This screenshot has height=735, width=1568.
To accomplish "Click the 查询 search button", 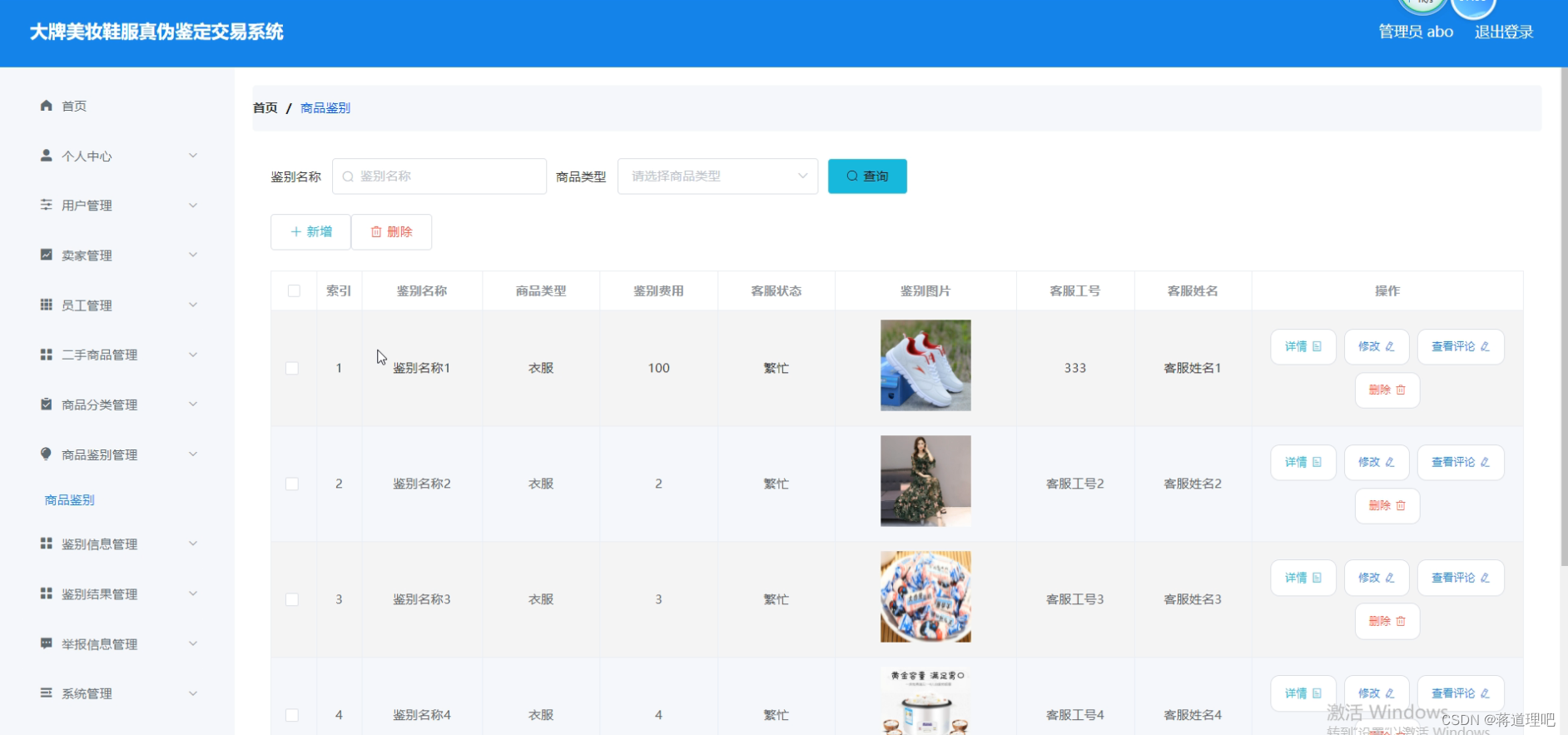I will point(867,176).
